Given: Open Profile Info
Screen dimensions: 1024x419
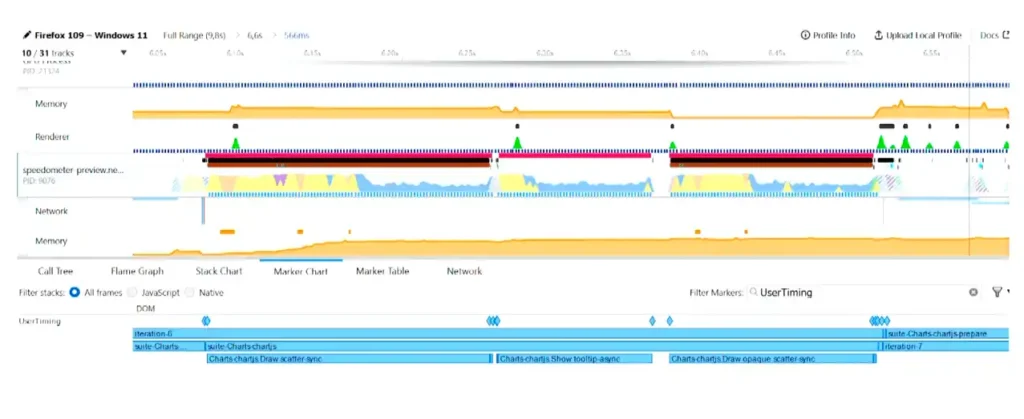Looking at the screenshot, I should click(828, 35).
